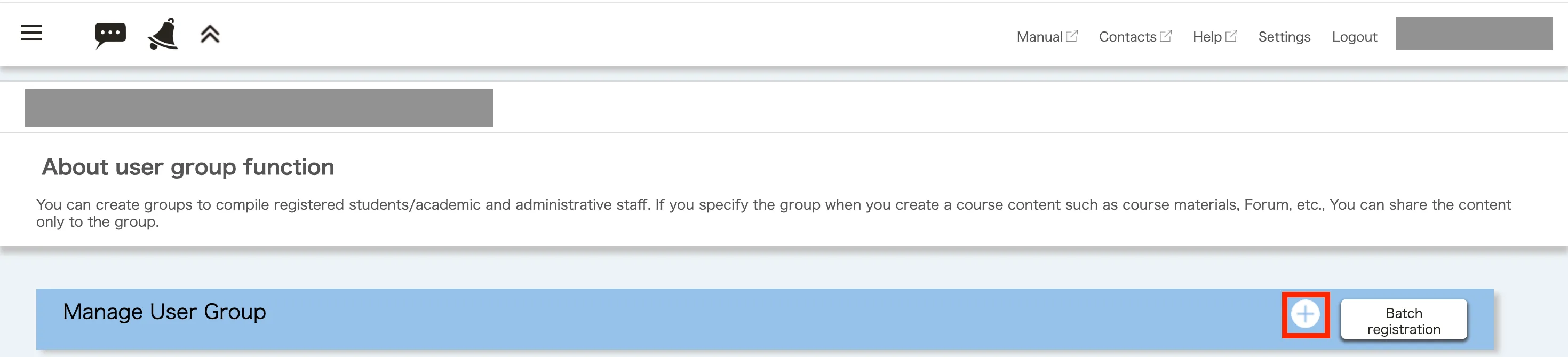Show notifications via the bell icon

pos(163,34)
